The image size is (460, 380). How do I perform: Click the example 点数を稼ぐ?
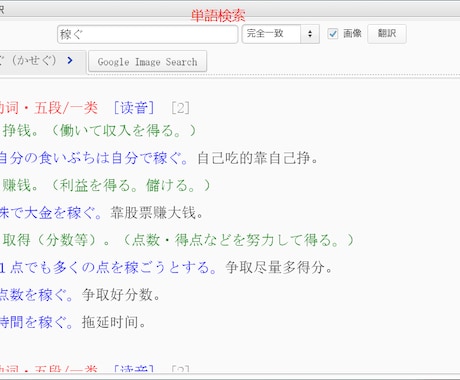point(37,295)
